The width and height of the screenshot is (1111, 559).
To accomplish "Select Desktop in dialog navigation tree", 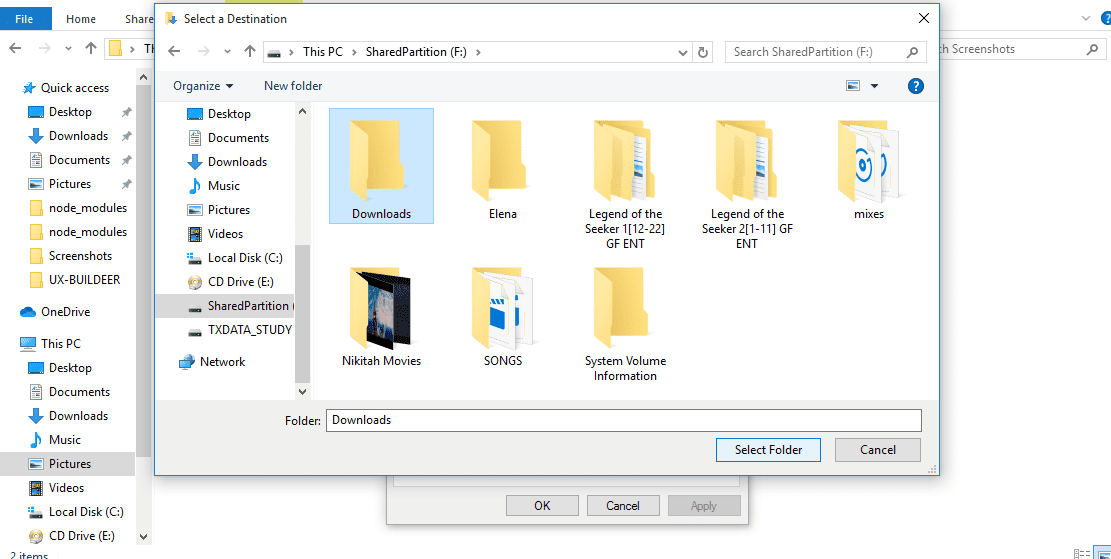I will point(229,113).
